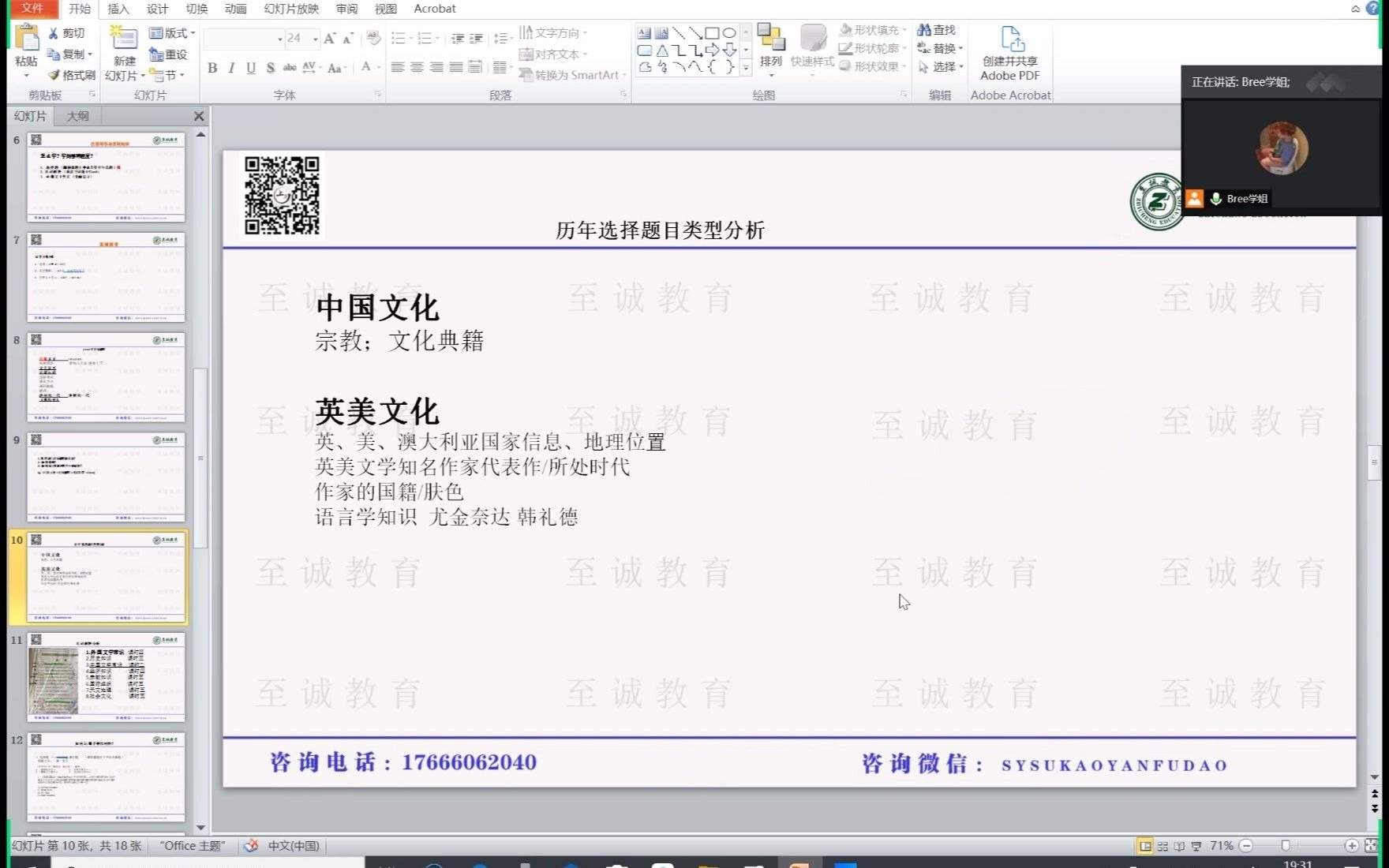The image size is (1389, 868).
Task: Switch to the Animations (动画) tab
Action: point(235,9)
